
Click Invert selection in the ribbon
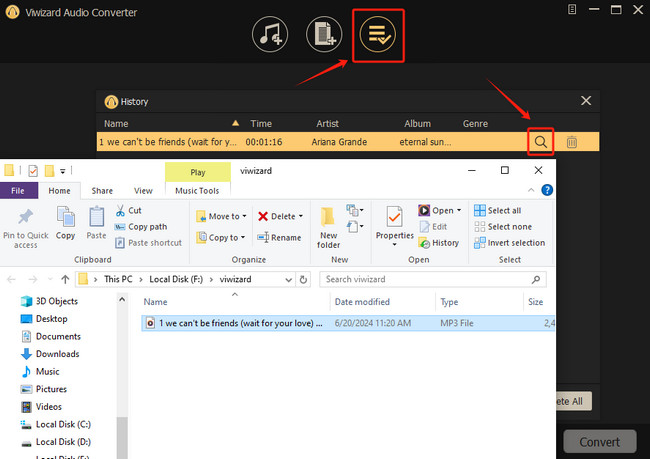coord(509,243)
